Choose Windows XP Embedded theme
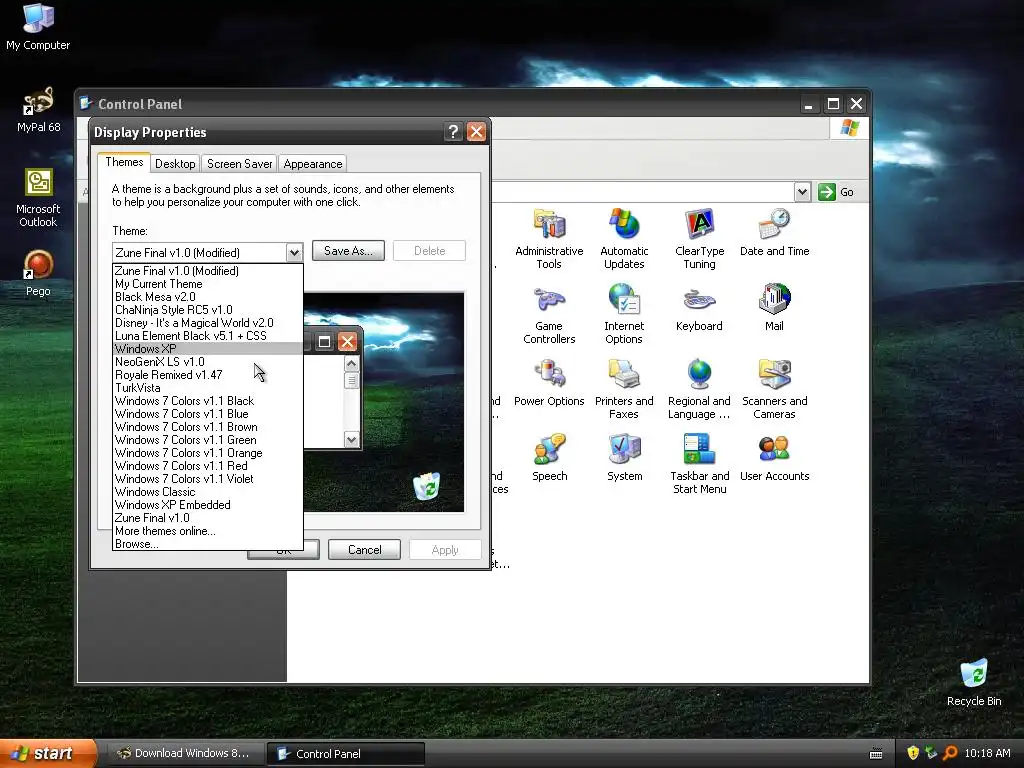The height and width of the screenshot is (768, 1024). pos(208,505)
